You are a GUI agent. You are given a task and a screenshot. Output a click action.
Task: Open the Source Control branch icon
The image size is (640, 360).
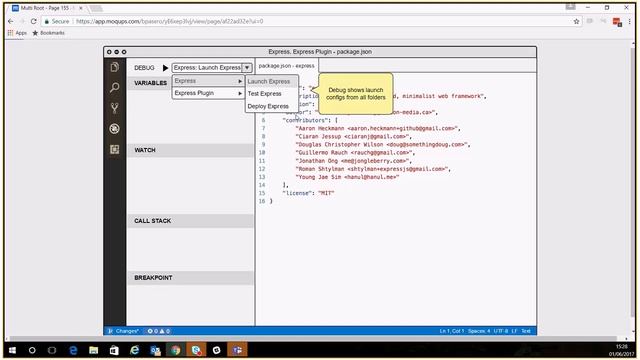coord(115,108)
